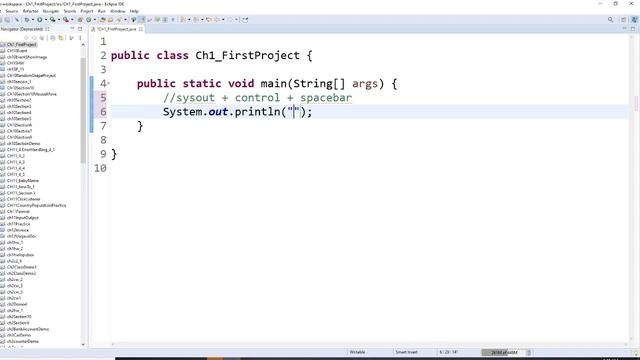This screenshot has width=640, height=360.
Task: Maximize the Navigator view panel
Action: click(80, 29)
